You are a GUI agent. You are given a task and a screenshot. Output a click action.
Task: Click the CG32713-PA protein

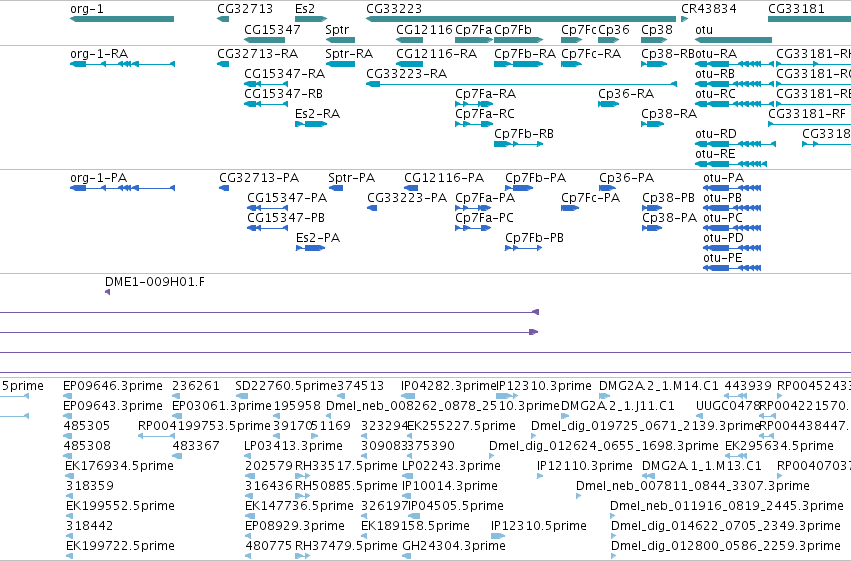[x=224, y=188]
